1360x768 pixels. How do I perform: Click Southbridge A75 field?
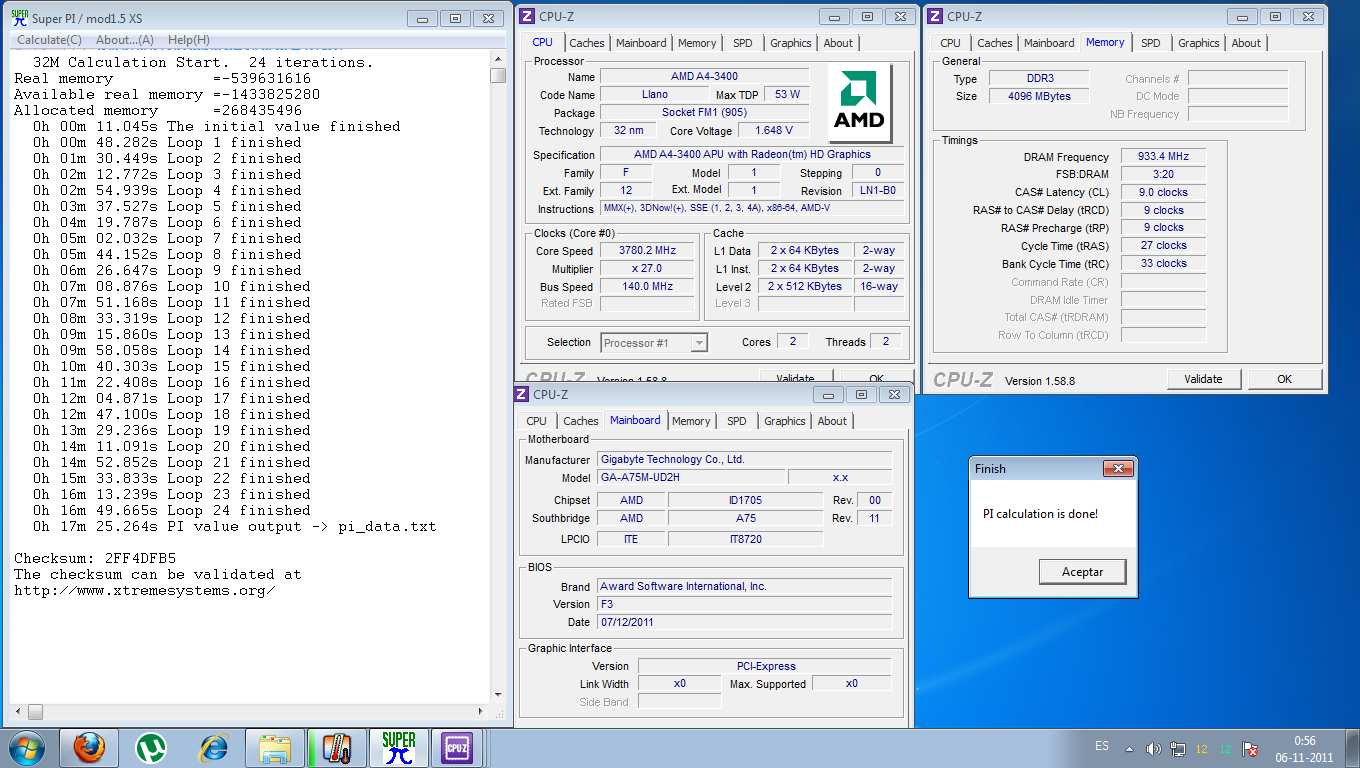(745, 518)
